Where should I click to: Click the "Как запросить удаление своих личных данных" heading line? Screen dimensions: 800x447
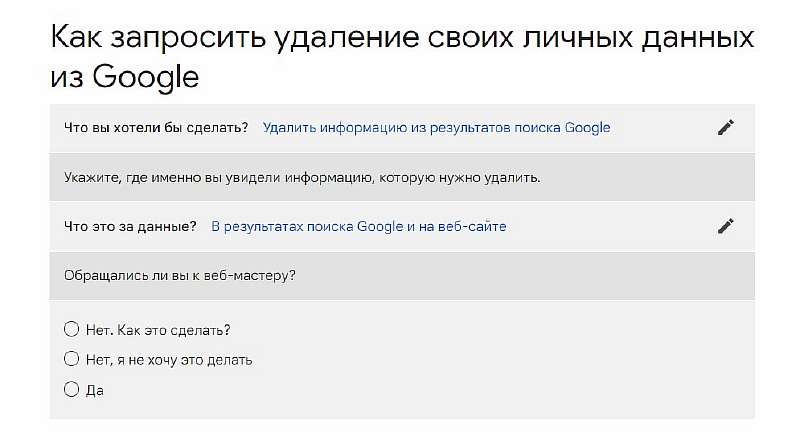click(401, 38)
